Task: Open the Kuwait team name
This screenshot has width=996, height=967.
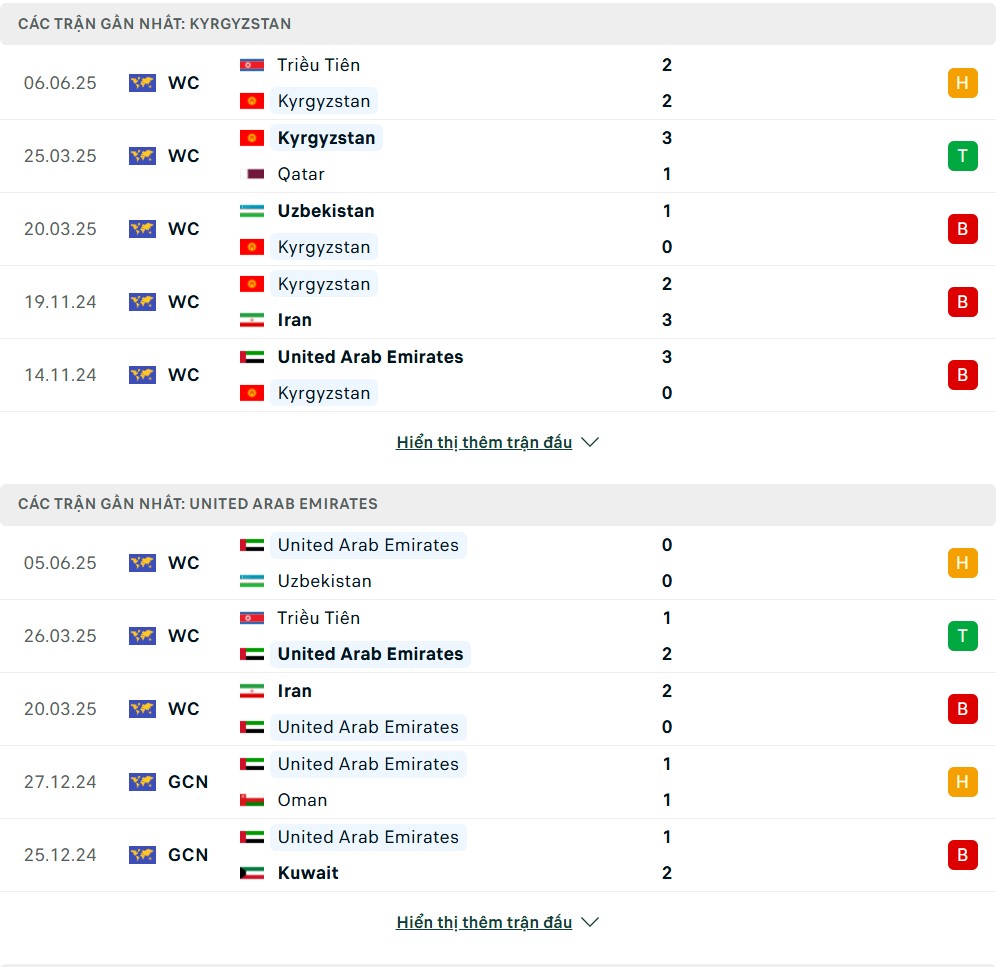Action: click(308, 873)
